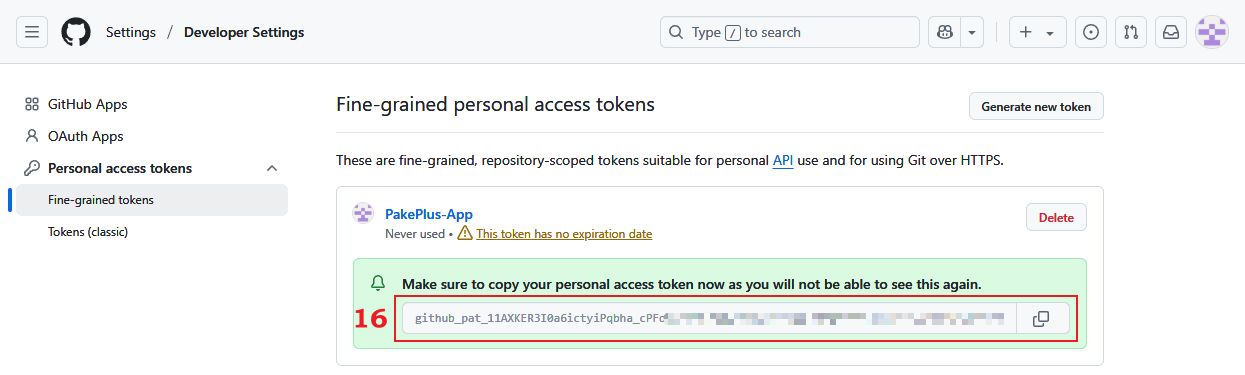This screenshot has height=375, width=1245.
Task: Open the create new plus dropdown
Action: [1037, 32]
